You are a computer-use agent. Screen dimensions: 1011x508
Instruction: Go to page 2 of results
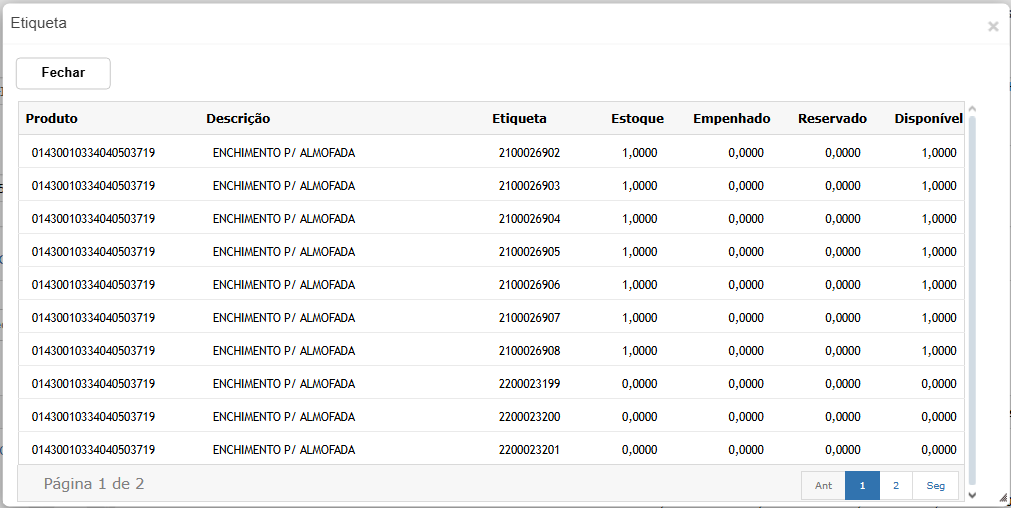895,485
